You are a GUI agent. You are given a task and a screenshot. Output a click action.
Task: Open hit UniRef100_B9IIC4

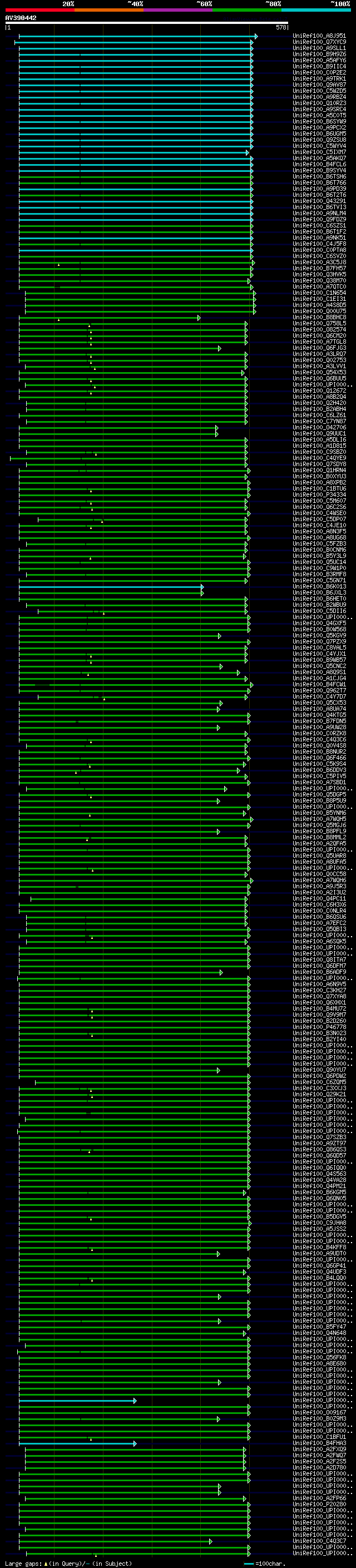[x=319, y=66]
